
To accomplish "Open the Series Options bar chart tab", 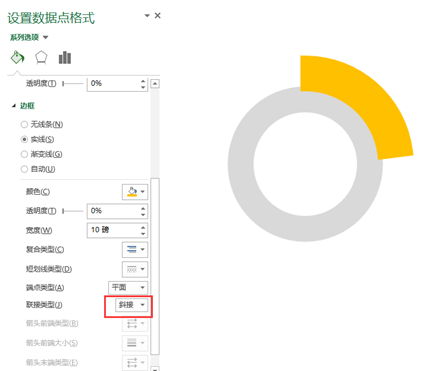I will pyautogui.click(x=65, y=58).
